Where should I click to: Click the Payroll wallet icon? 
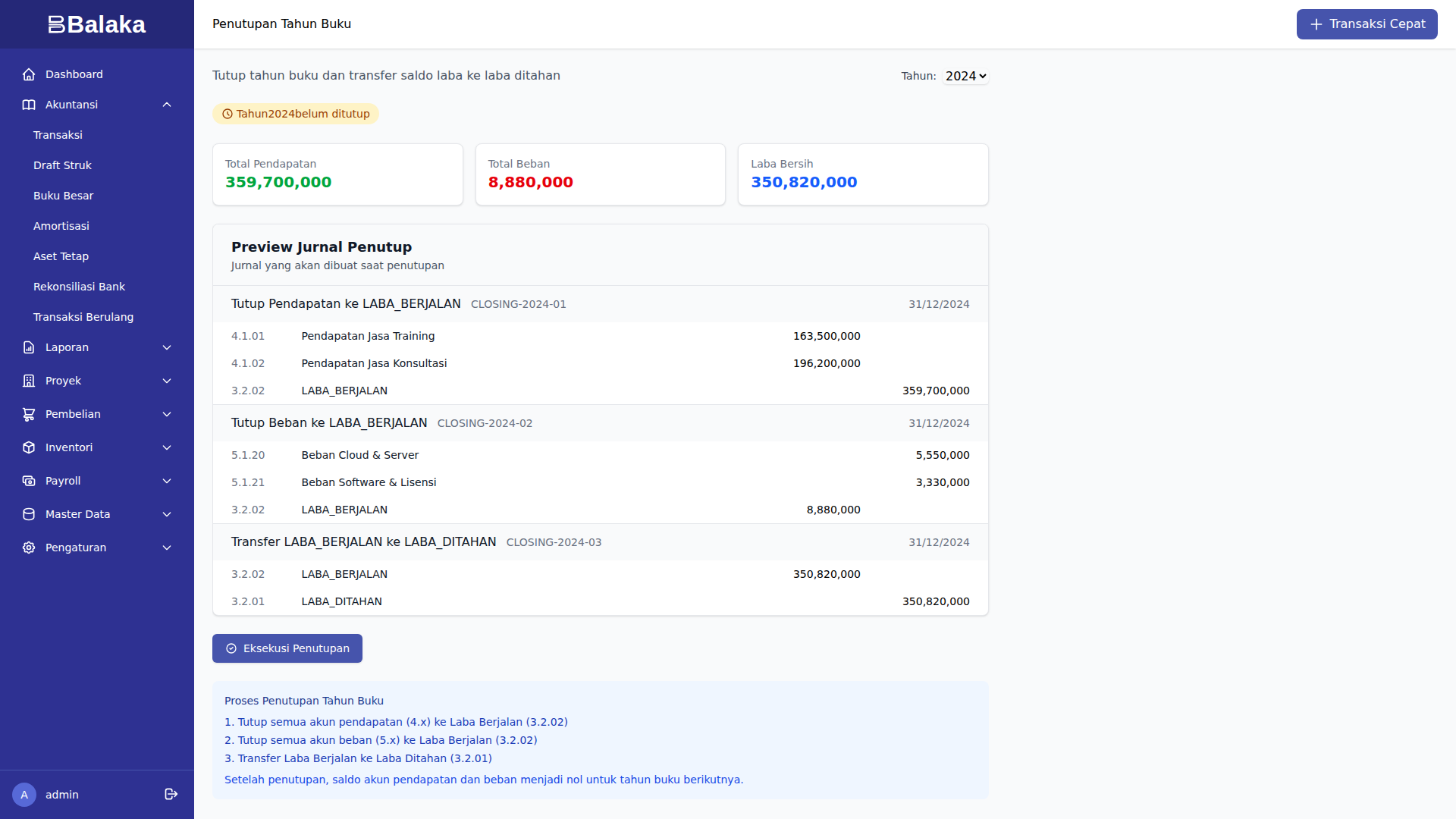(29, 481)
